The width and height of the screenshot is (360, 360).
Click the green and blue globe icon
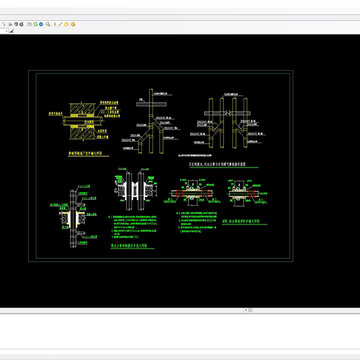coord(16,24)
